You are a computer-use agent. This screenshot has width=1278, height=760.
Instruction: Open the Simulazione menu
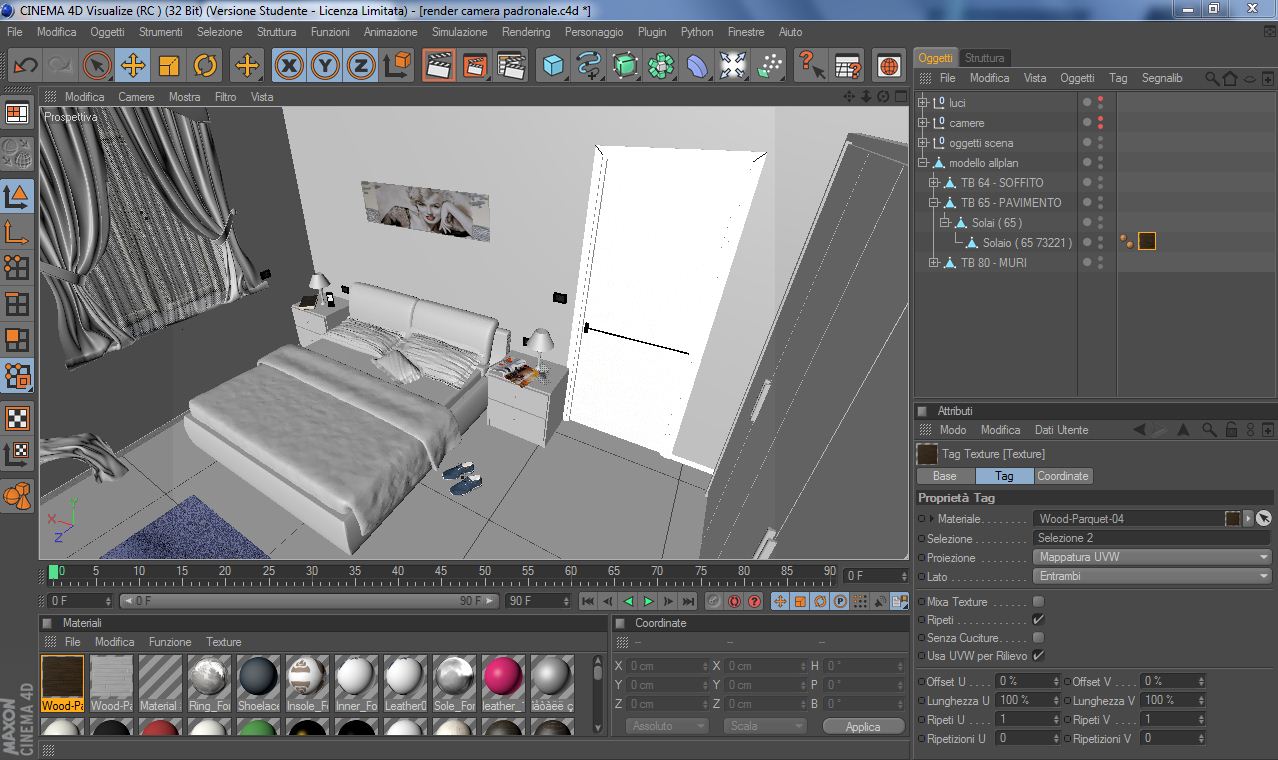[x=459, y=32]
